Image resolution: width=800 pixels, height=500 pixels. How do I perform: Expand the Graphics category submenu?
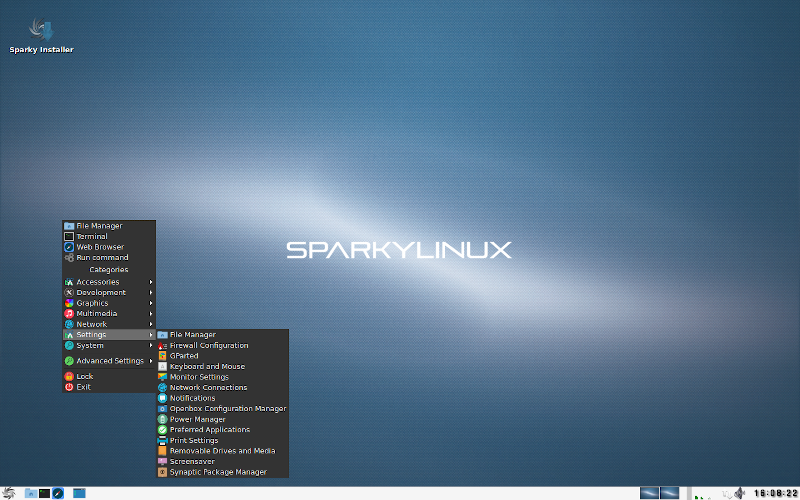click(x=109, y=303)
